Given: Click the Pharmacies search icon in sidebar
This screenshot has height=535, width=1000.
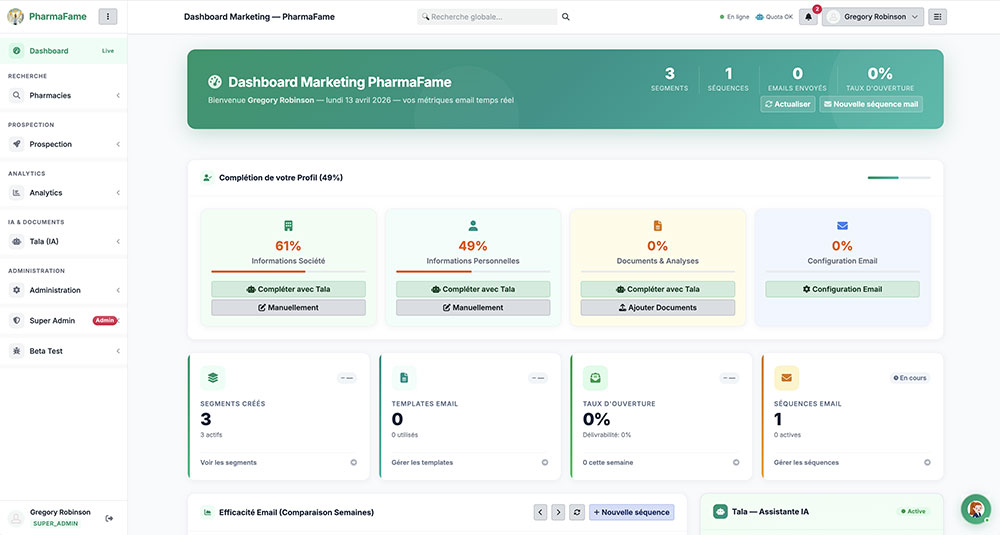Looking at the screenshot, I should pos(17,96).
